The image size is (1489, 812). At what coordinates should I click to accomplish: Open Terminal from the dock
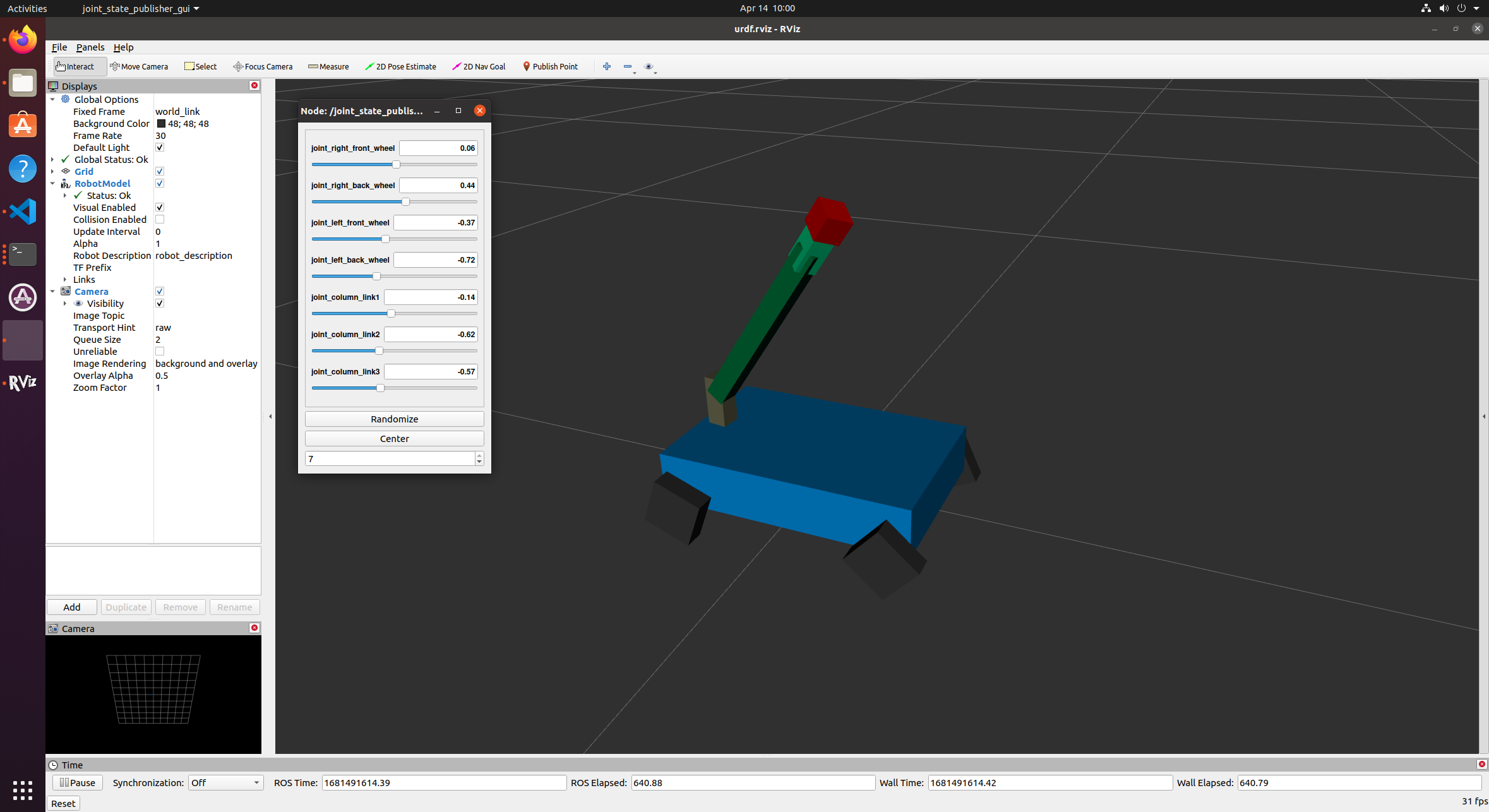tap(23, 254)
